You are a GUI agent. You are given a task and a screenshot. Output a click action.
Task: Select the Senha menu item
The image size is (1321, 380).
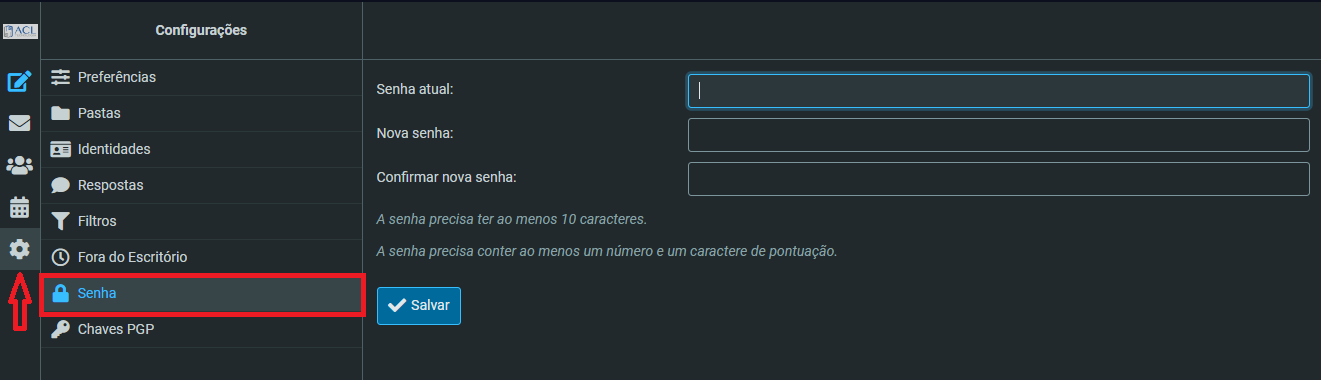[201, 293]
